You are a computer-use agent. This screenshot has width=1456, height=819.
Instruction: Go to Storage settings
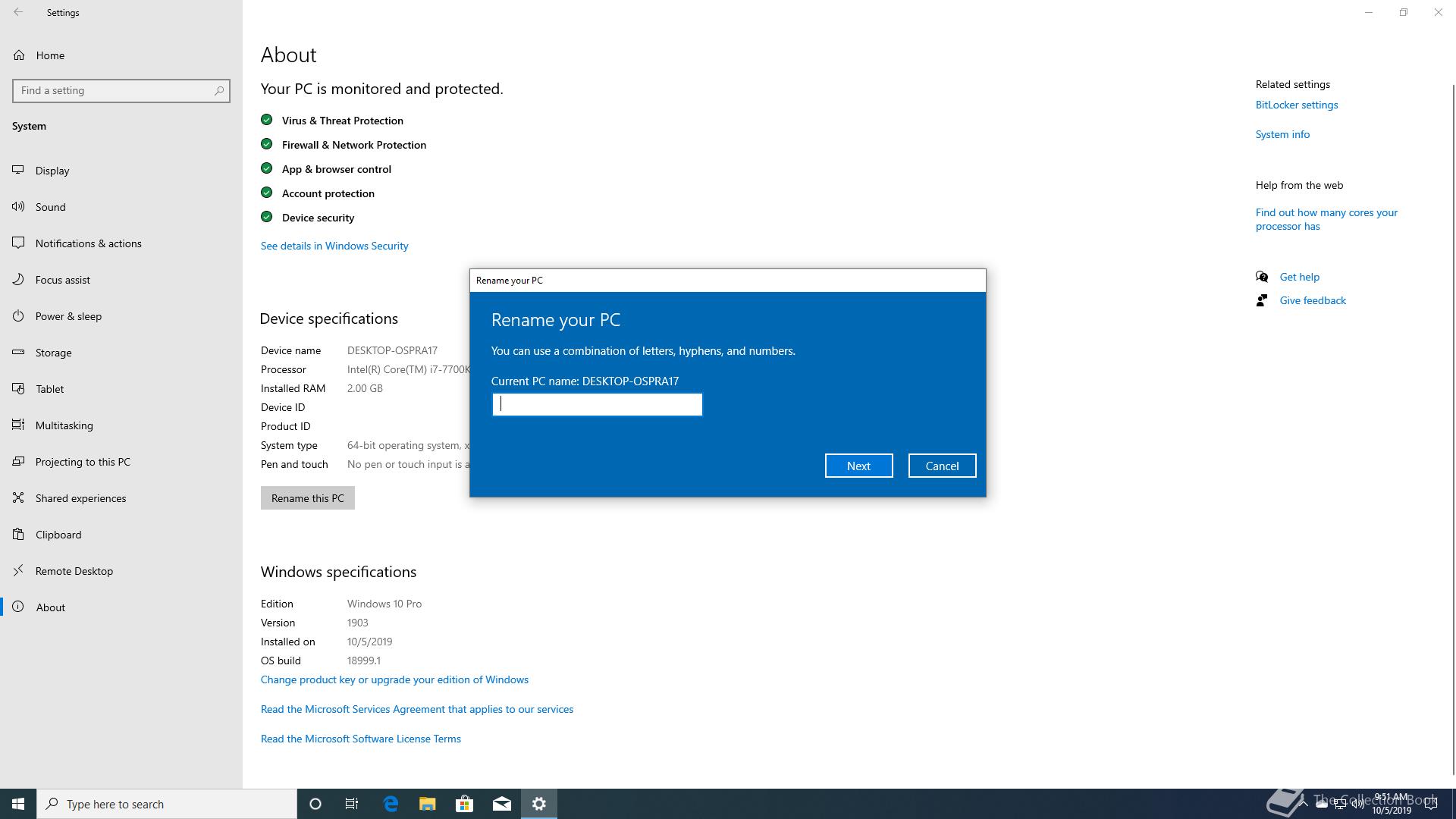tap(53, 353)
